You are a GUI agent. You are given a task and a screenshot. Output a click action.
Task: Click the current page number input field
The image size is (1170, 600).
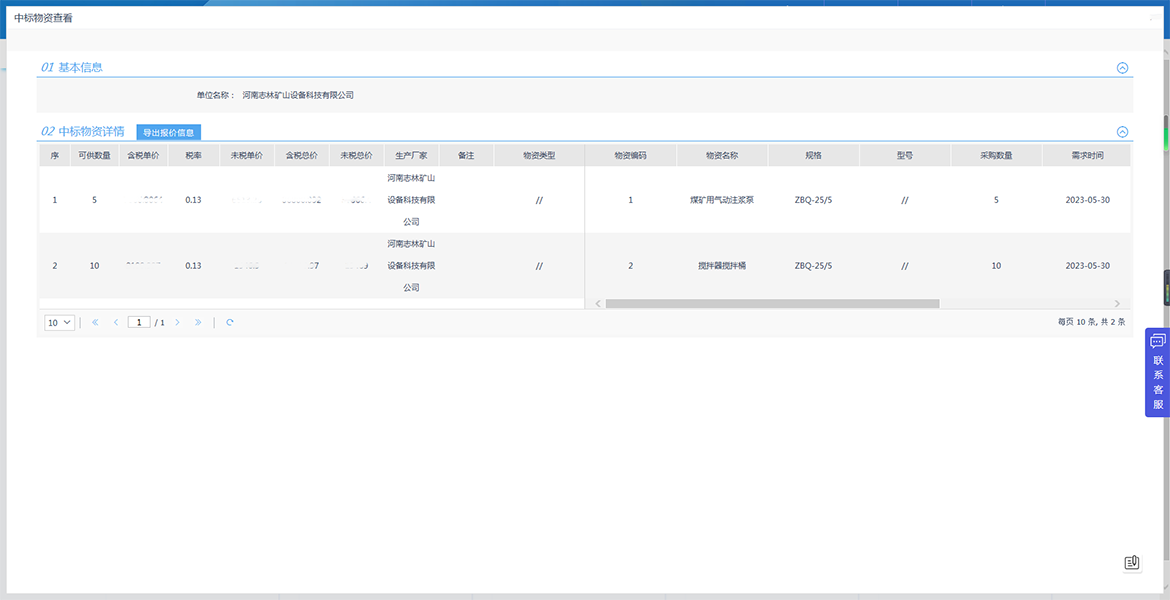pos(139,323)
